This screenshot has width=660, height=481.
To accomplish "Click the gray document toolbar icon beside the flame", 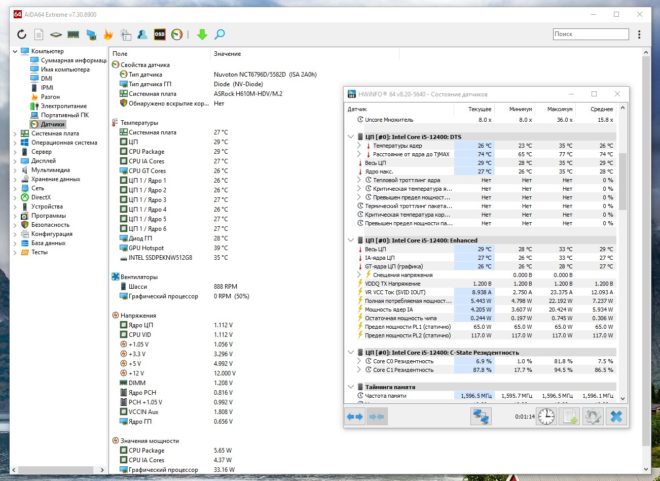I will tap(126, 35).
